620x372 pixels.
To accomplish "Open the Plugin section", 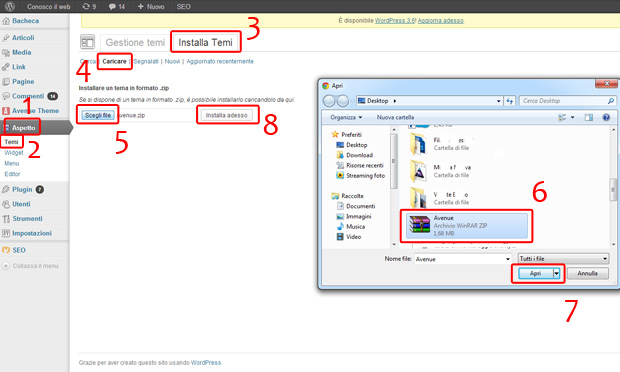I will pos(22,189).
